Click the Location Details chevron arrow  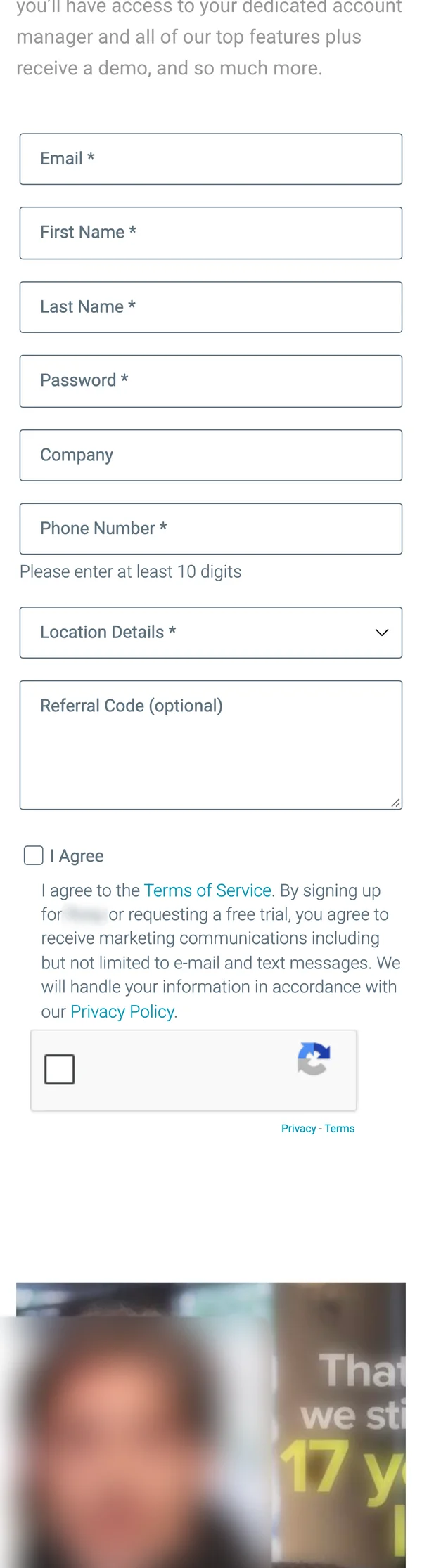coord(382,633)
